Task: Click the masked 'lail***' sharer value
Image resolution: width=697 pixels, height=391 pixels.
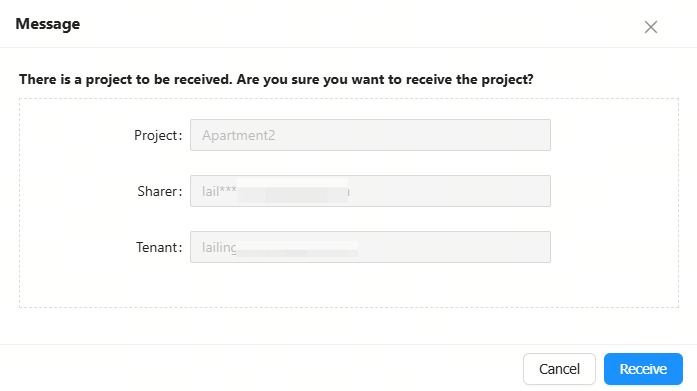Action: click(x=219, y=191)
